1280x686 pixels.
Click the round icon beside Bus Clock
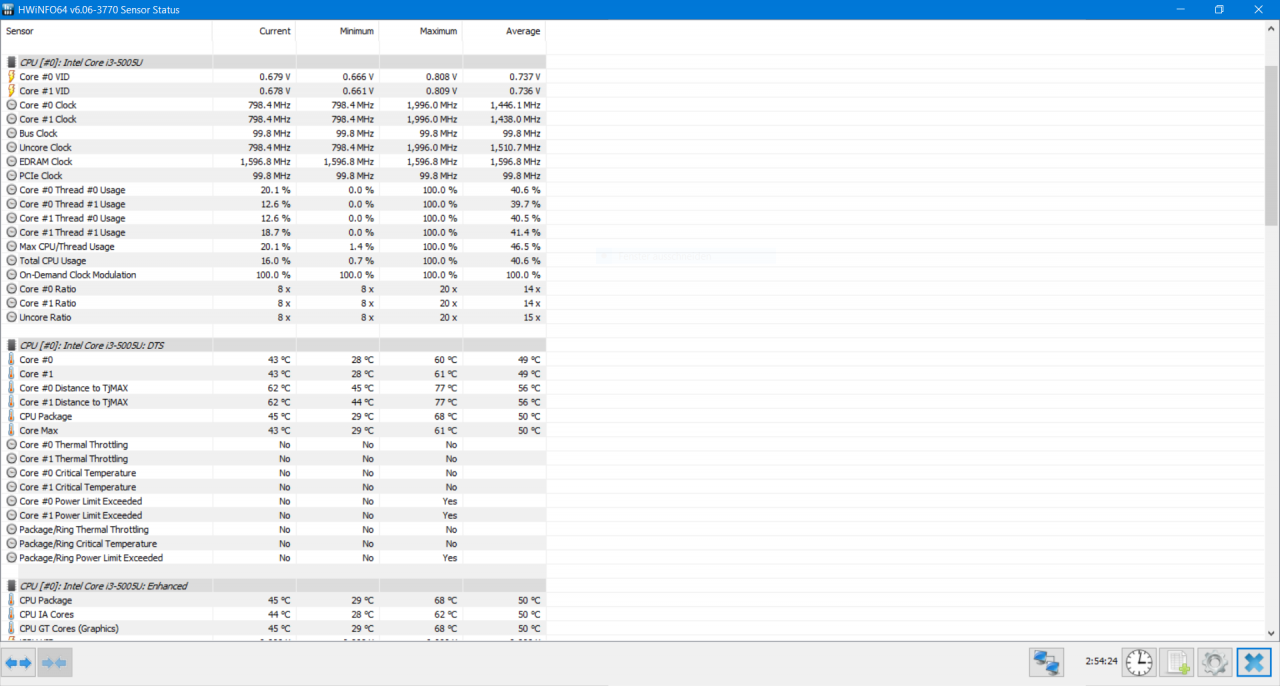point(12,133)
